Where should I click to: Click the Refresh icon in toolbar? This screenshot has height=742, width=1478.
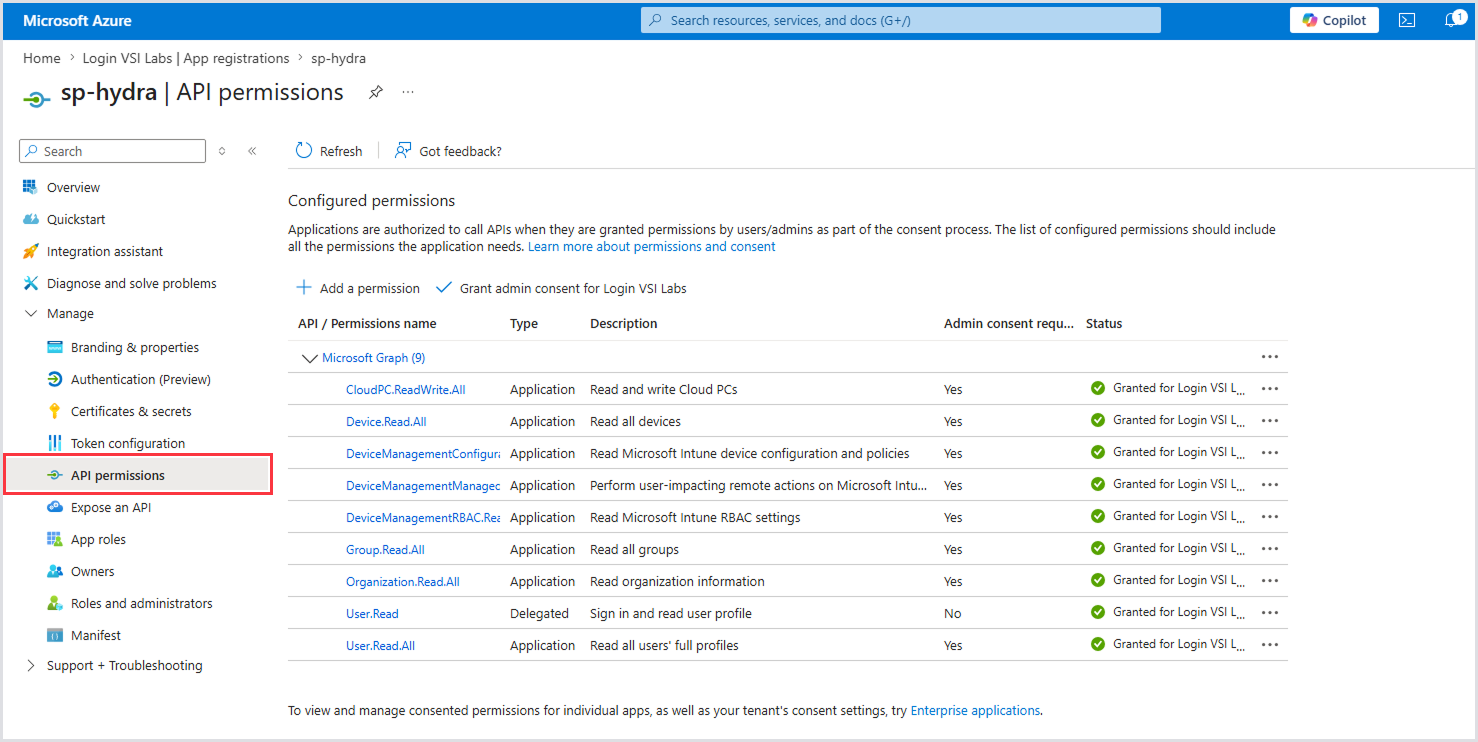304,151
